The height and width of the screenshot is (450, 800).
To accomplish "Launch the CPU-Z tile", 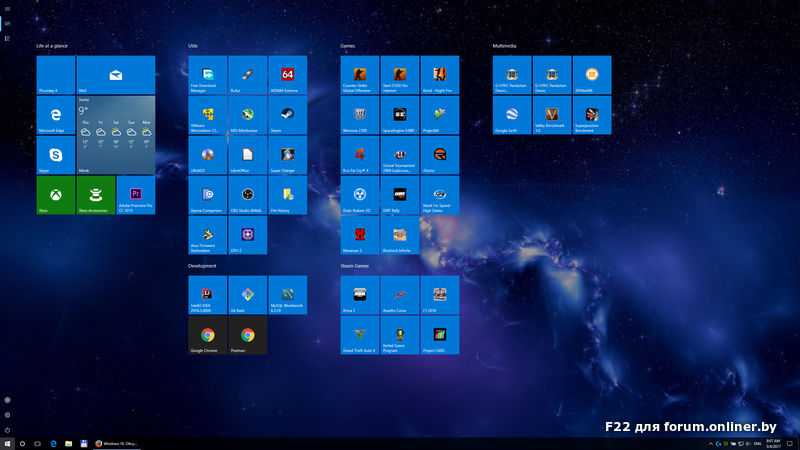I will coord(247,235).
